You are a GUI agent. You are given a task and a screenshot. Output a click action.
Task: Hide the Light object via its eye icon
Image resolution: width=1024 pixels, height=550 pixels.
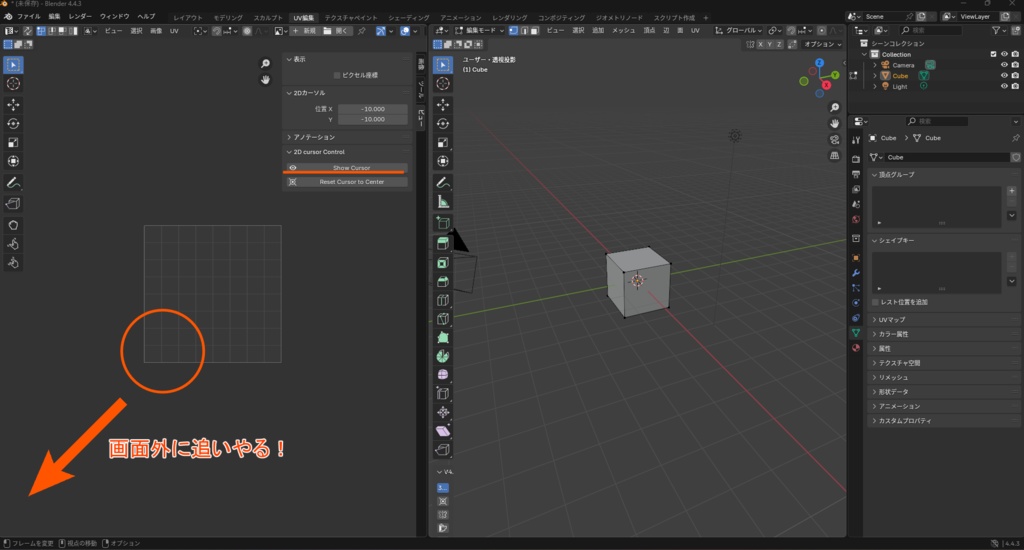tap(1004, 86)
